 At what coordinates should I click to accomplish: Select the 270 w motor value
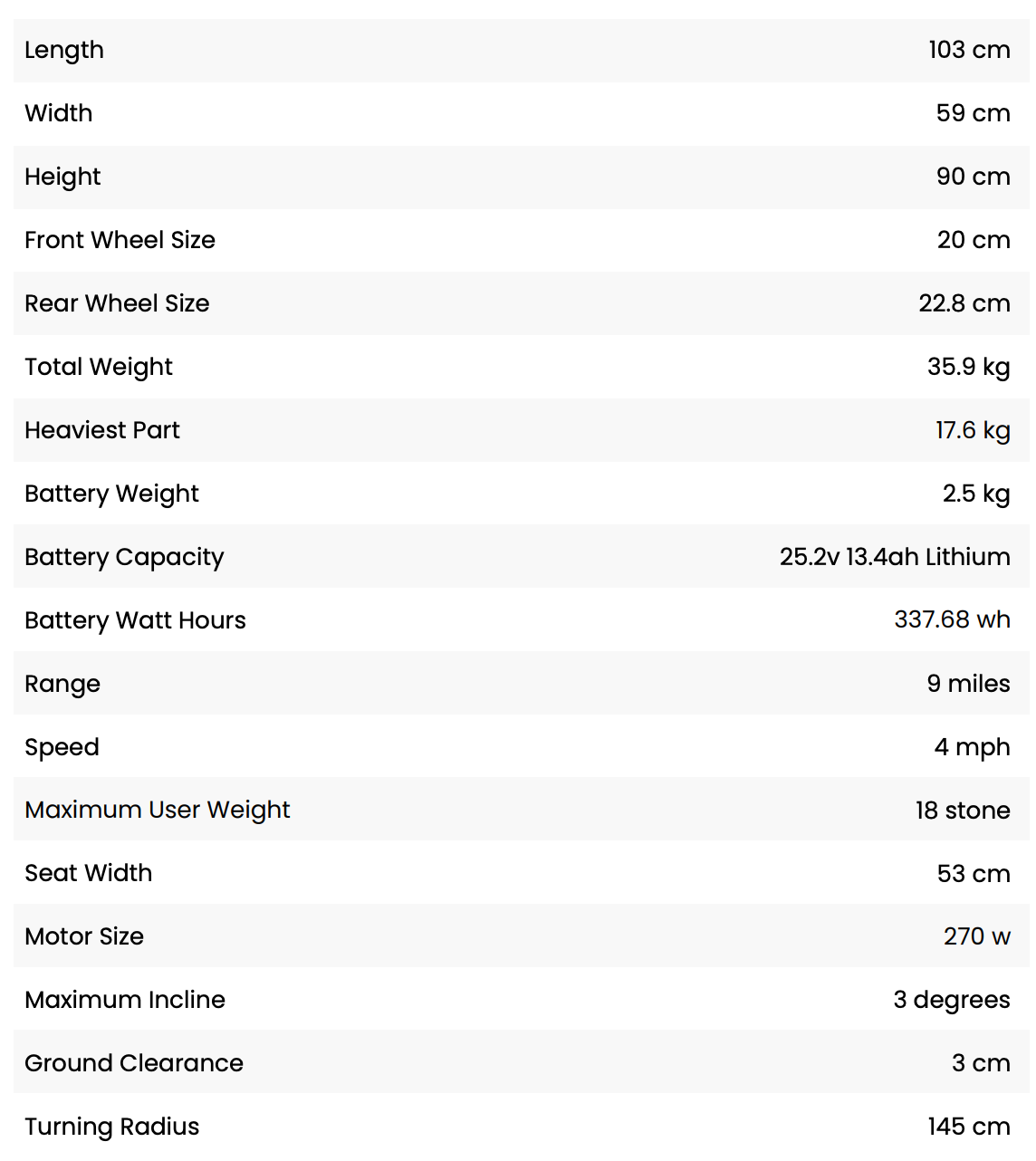(x=976, y=936)
